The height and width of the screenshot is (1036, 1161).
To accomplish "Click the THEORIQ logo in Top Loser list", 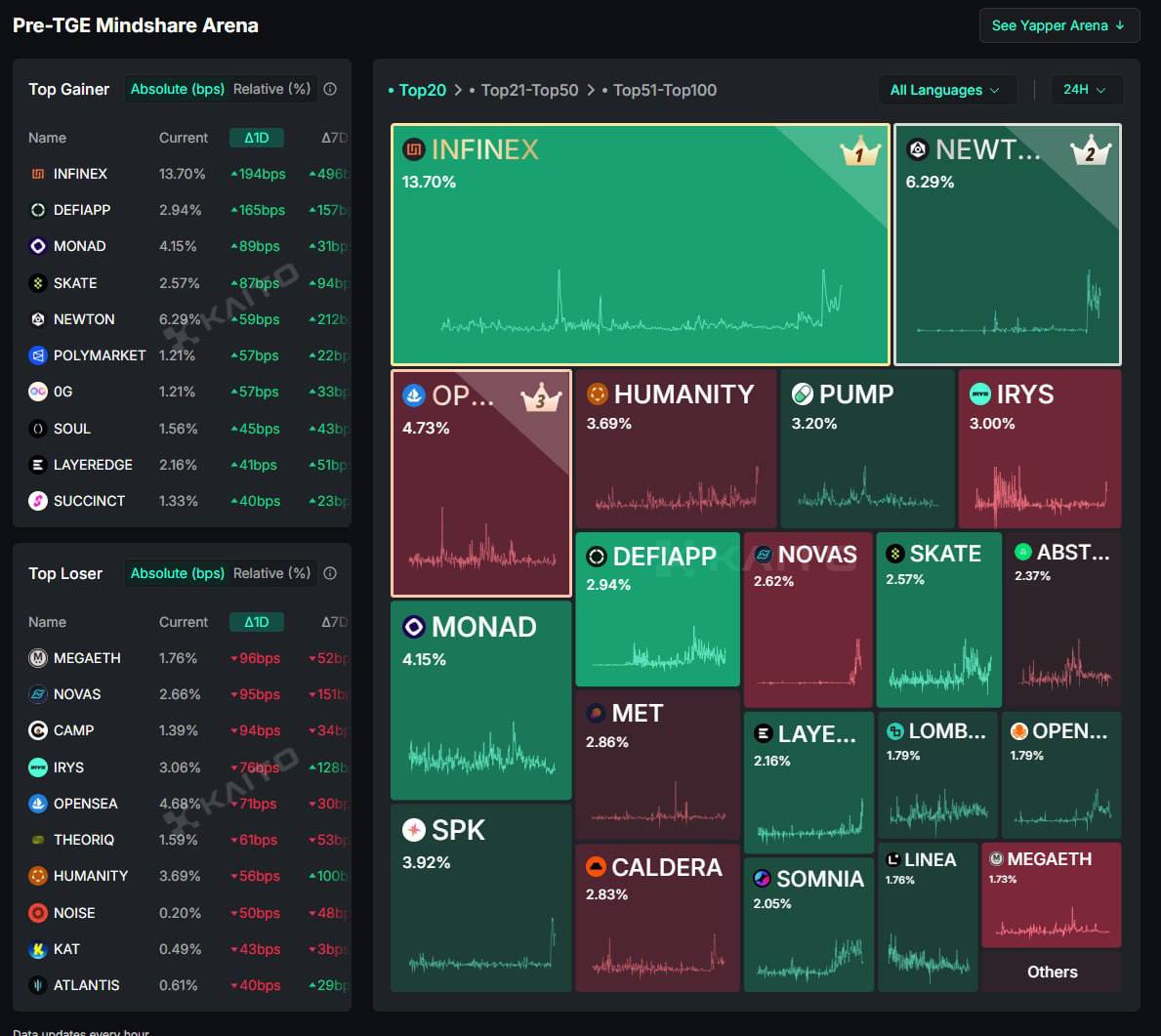I will coord(38,840).
